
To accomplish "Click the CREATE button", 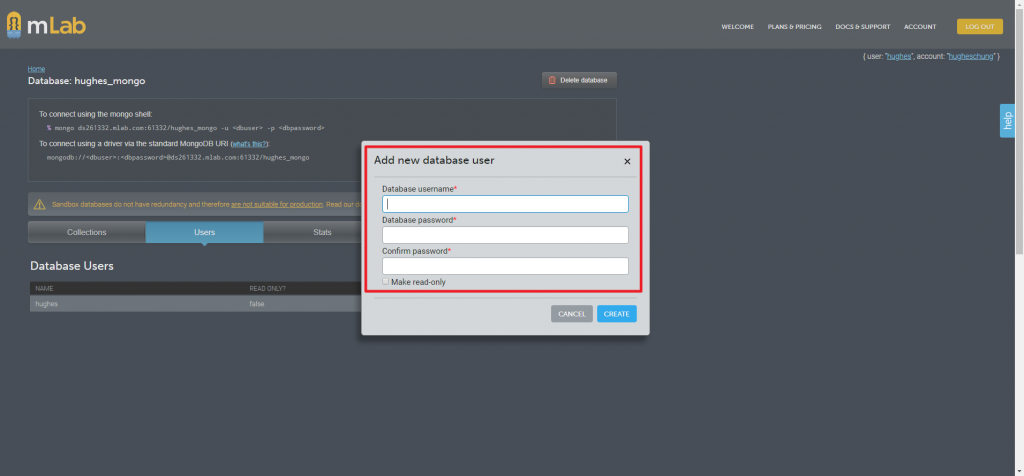I will [x=616, y=314].
